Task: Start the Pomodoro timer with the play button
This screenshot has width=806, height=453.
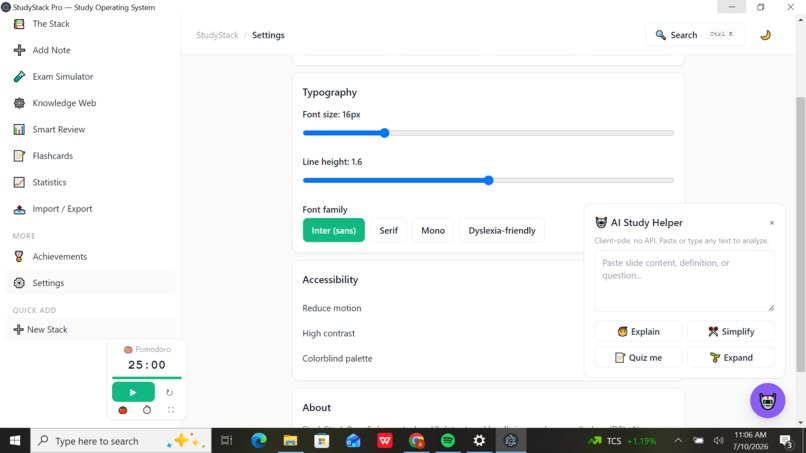Action: coord(133,392)
